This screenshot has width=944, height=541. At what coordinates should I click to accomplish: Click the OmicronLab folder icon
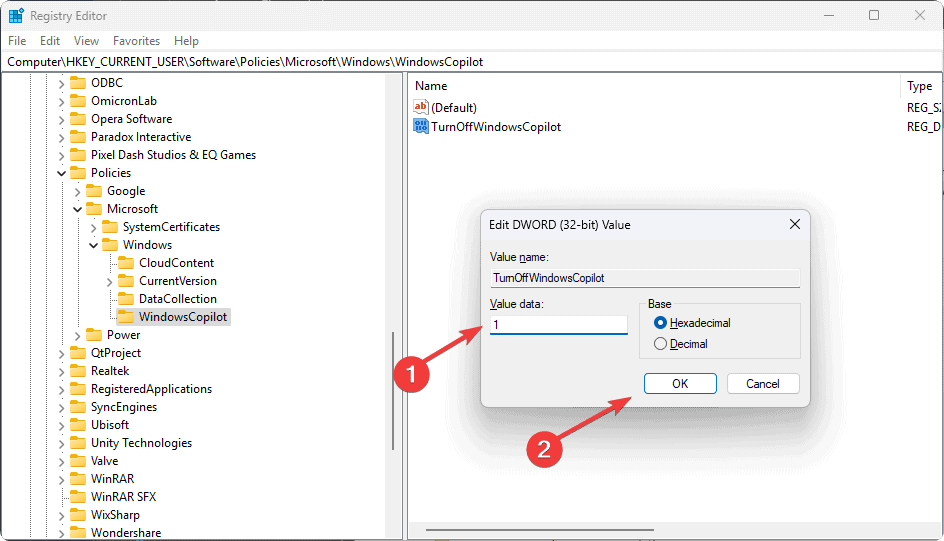coord(78,100)
